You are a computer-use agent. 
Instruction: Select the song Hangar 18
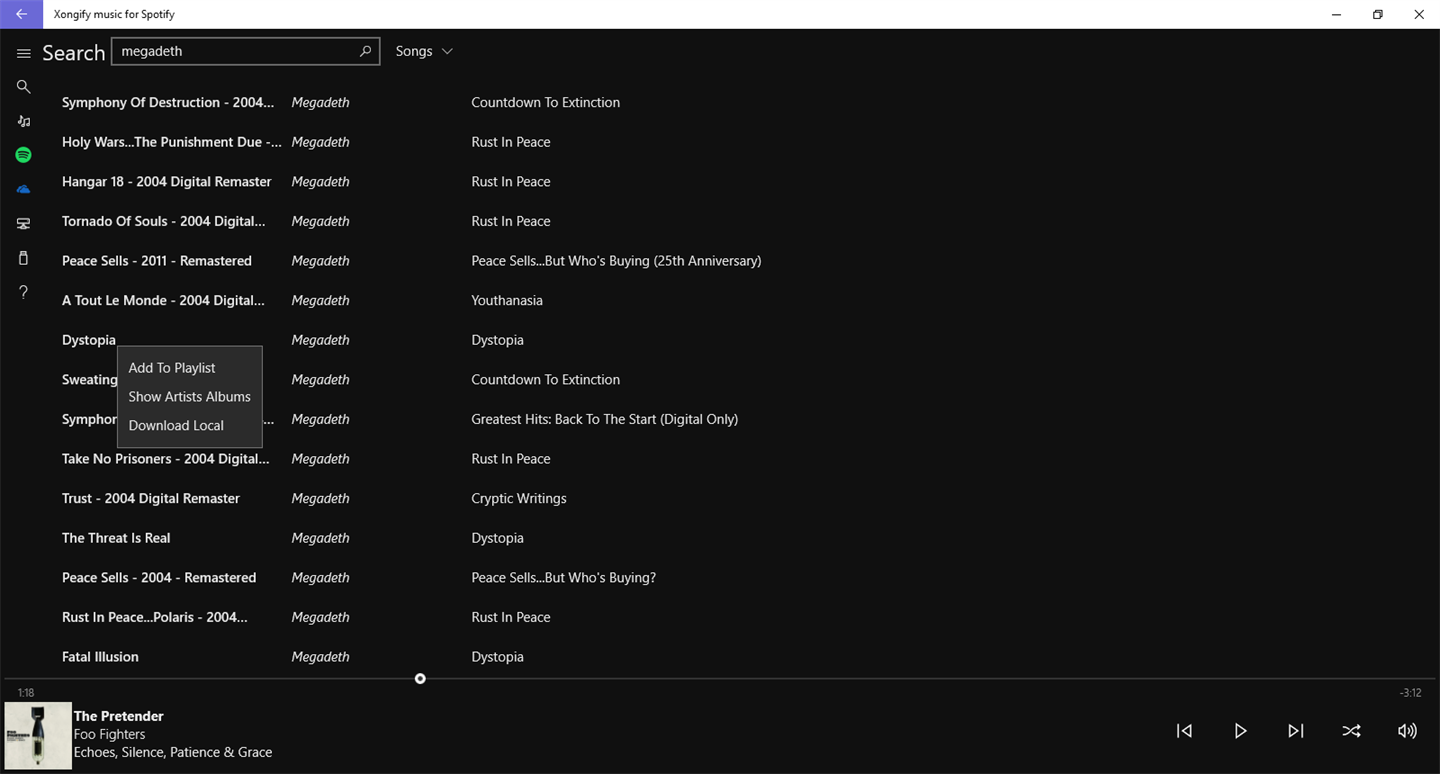click(x=167, y=182)
